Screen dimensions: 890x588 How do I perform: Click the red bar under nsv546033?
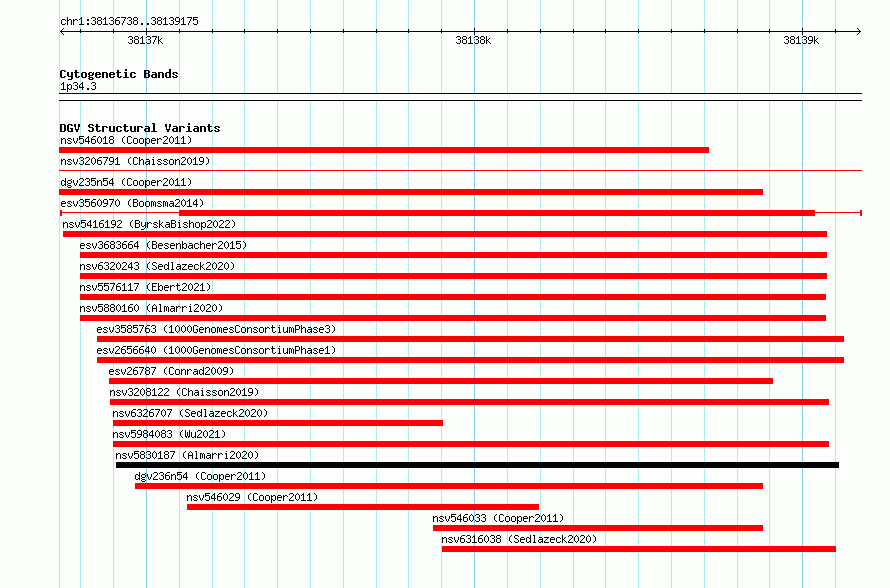coord(598,528)
